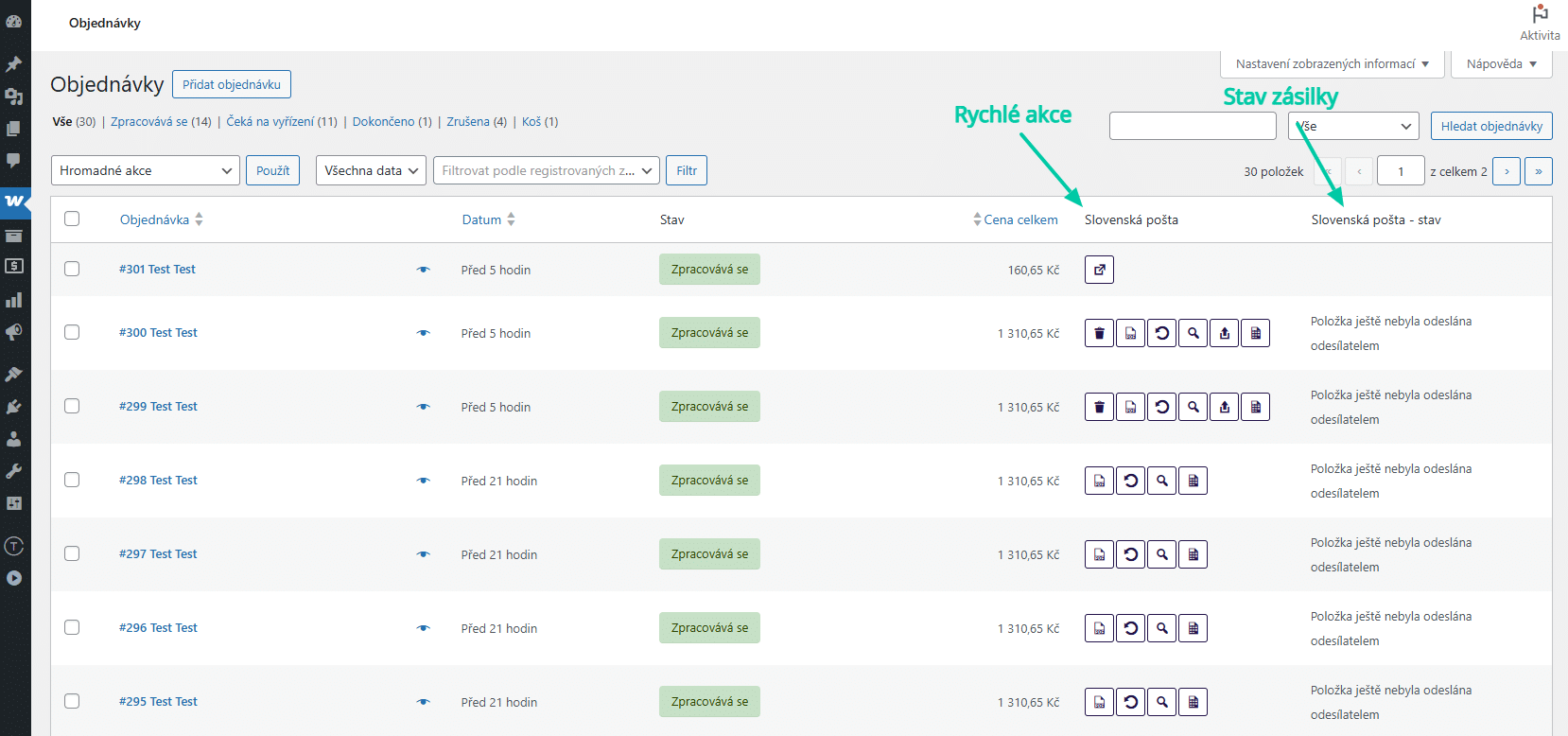The height and width of the screenshot is (736, 1568).
Task: Open the Aktivita activity panel
Action: [1540, 23]
